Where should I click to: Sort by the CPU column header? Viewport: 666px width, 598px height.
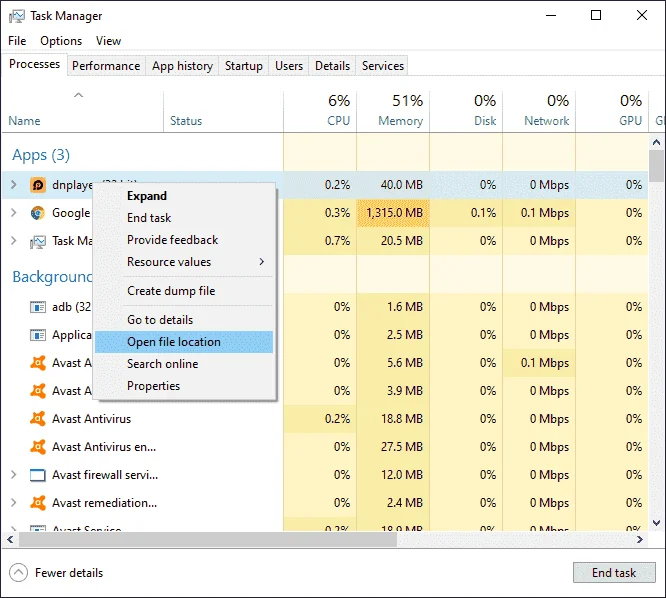tap(320, 111)
